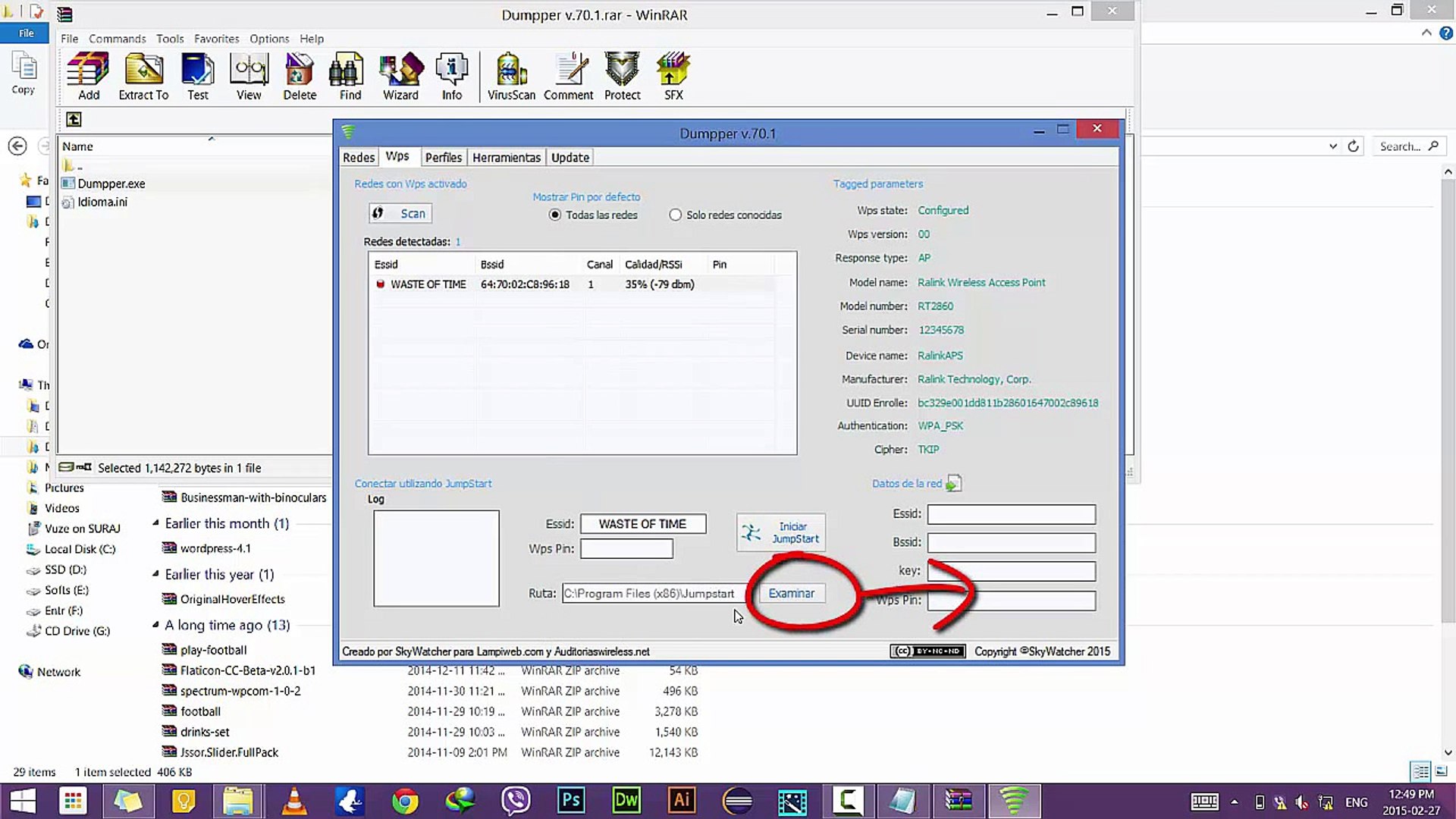Go up one folder level icon
This screenshot has width=1456, height=819.
click(x=74, y=119)
